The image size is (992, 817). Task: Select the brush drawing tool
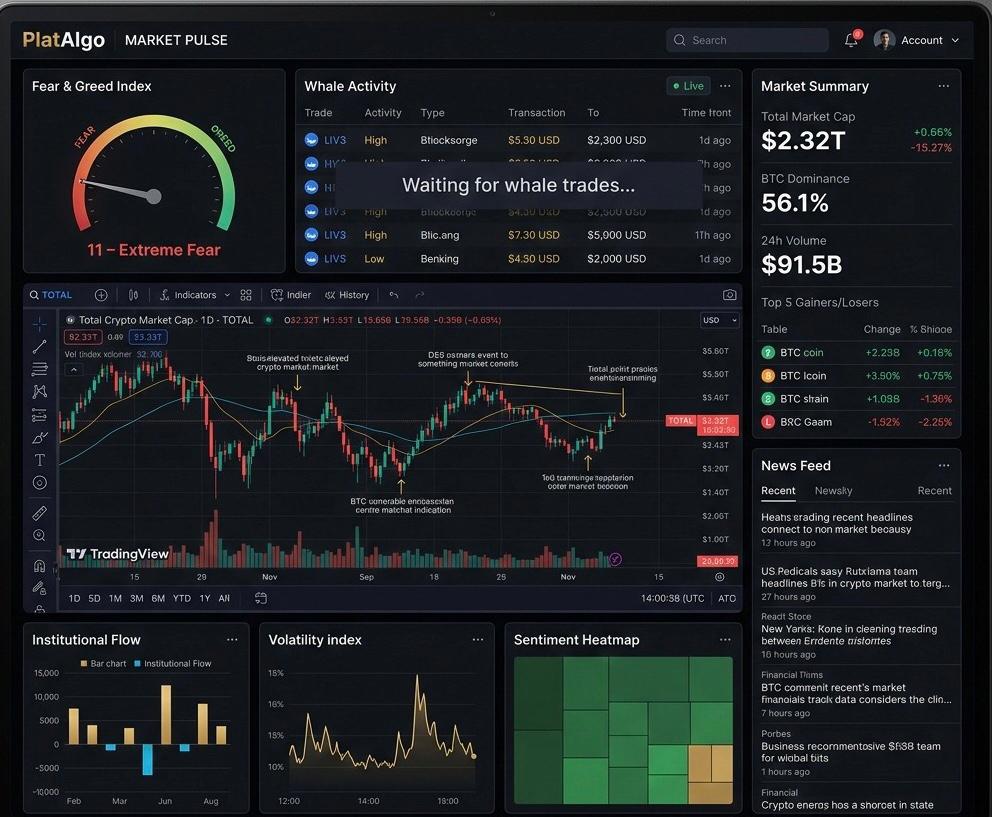(39, 437)
